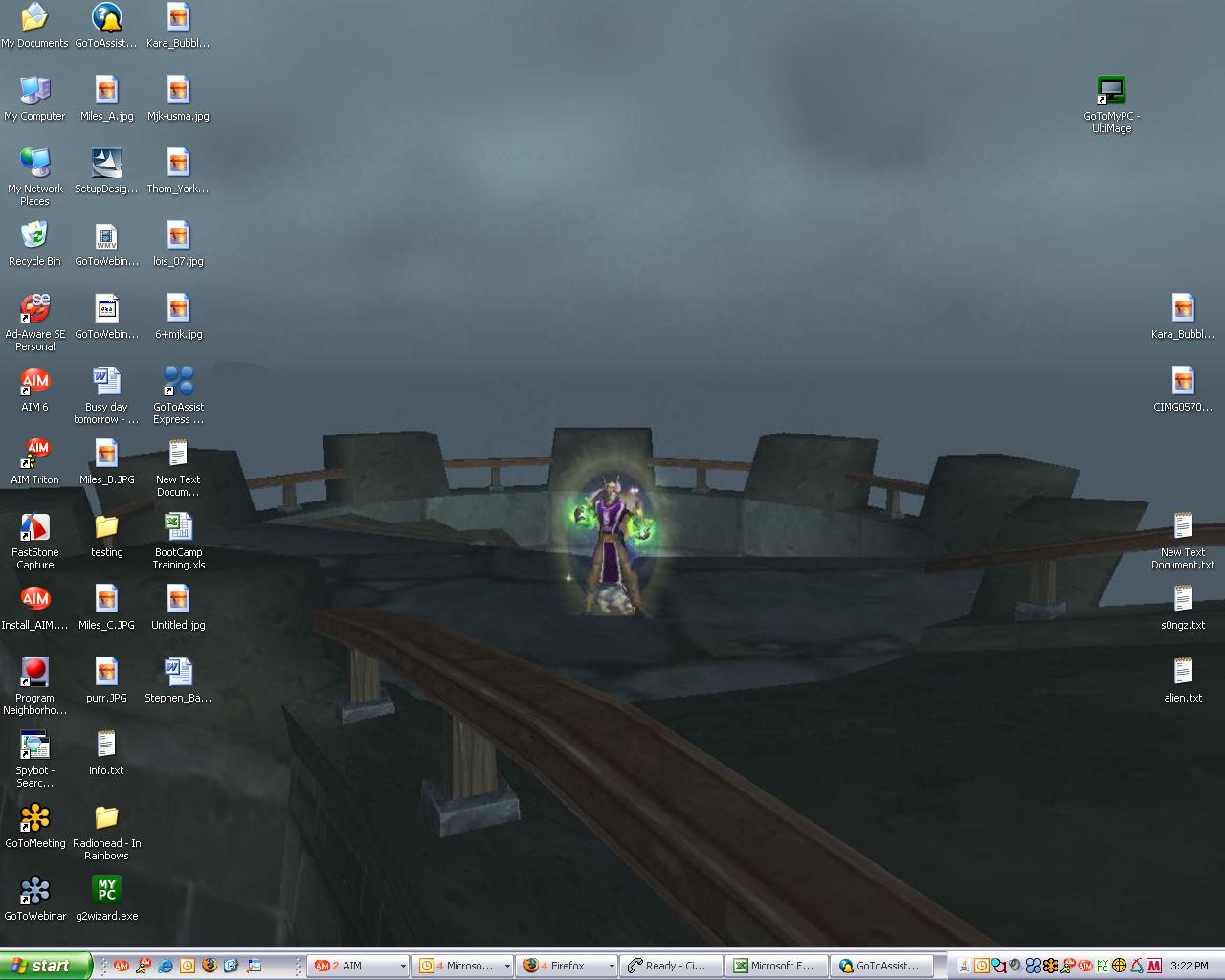Select the GoToWebin... WMV video file
The height and width of the screenshot is (980, 1225).
pos(106,244)
